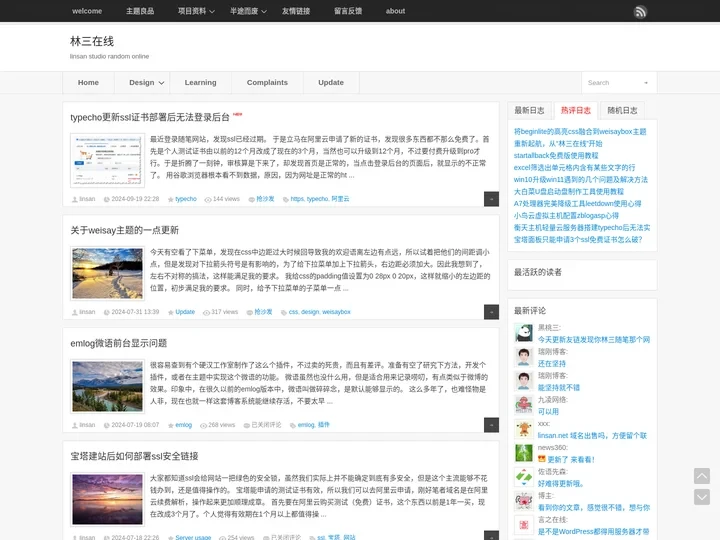The height and width of the screenshot is (540, 720).
Task: Click the Server usage category link
Action: (193, 537)
